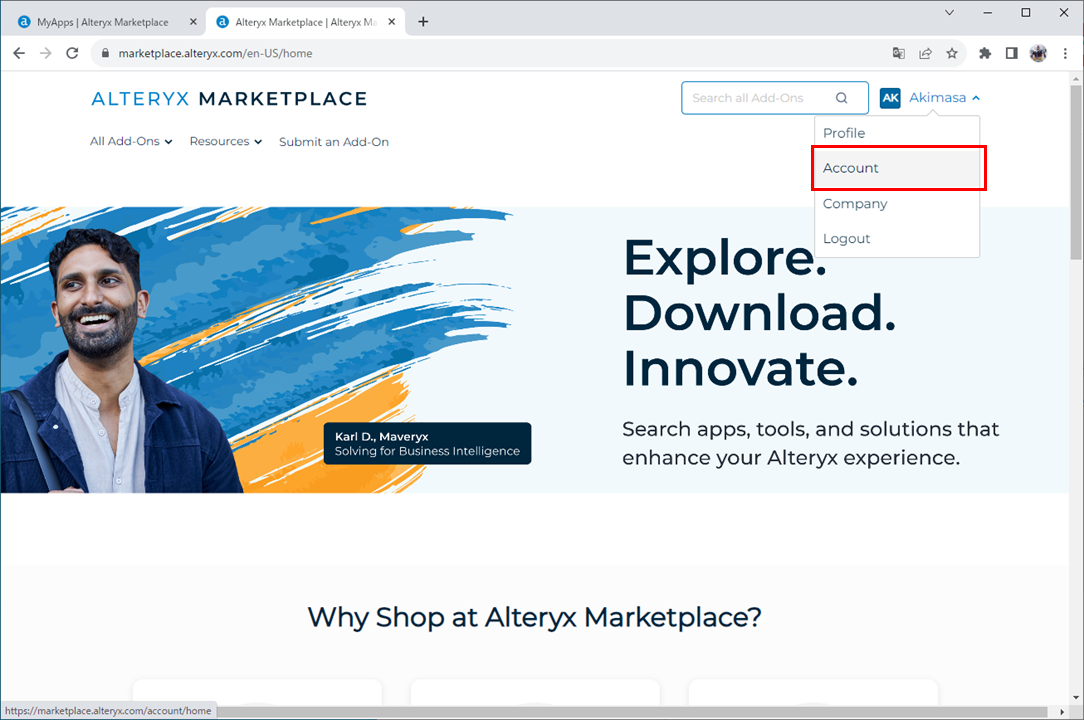
Task: Reload the page
Action: 72,53
